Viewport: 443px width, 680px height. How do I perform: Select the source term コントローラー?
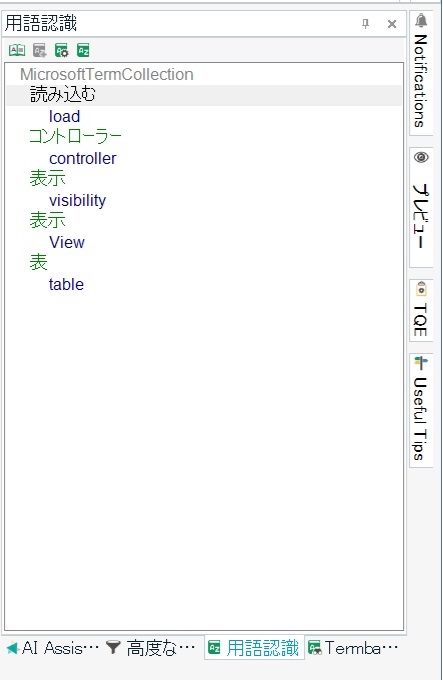[x=75, y=137]
